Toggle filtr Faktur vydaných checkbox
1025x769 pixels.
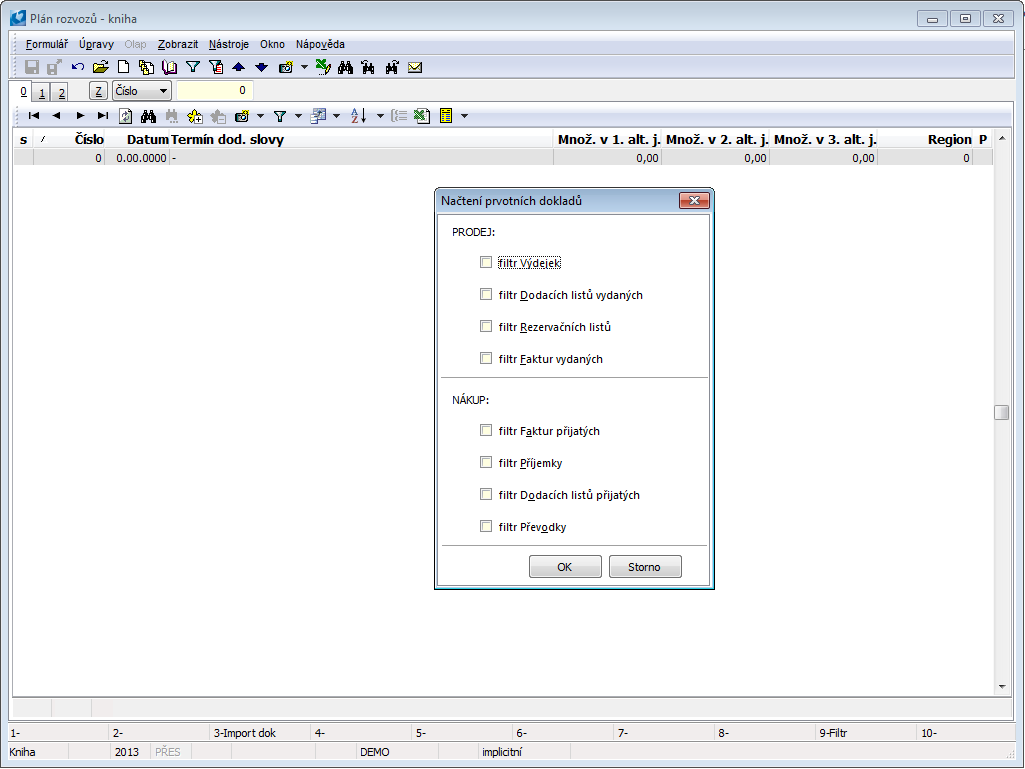click(486, 358)
